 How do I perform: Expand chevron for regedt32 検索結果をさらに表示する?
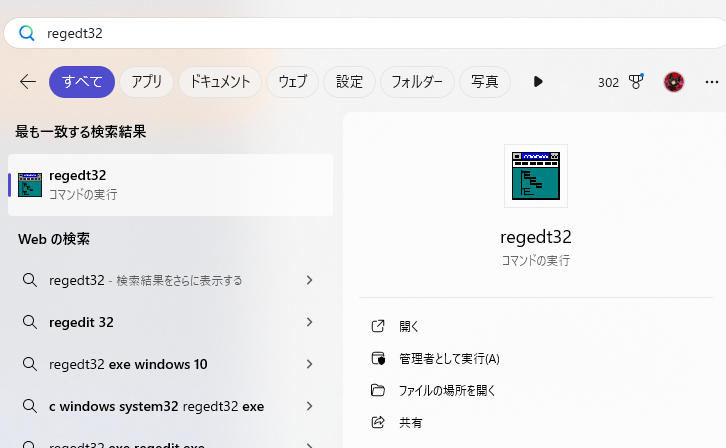pos(309,280)
